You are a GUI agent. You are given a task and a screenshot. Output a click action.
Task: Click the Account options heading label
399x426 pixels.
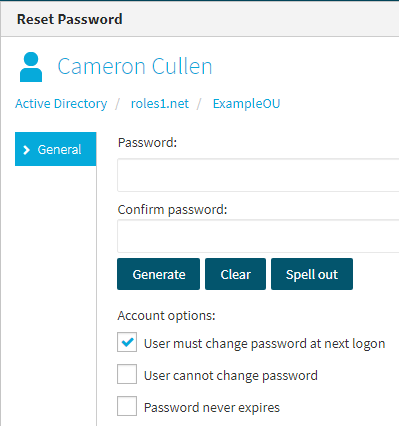coord(166,315)
